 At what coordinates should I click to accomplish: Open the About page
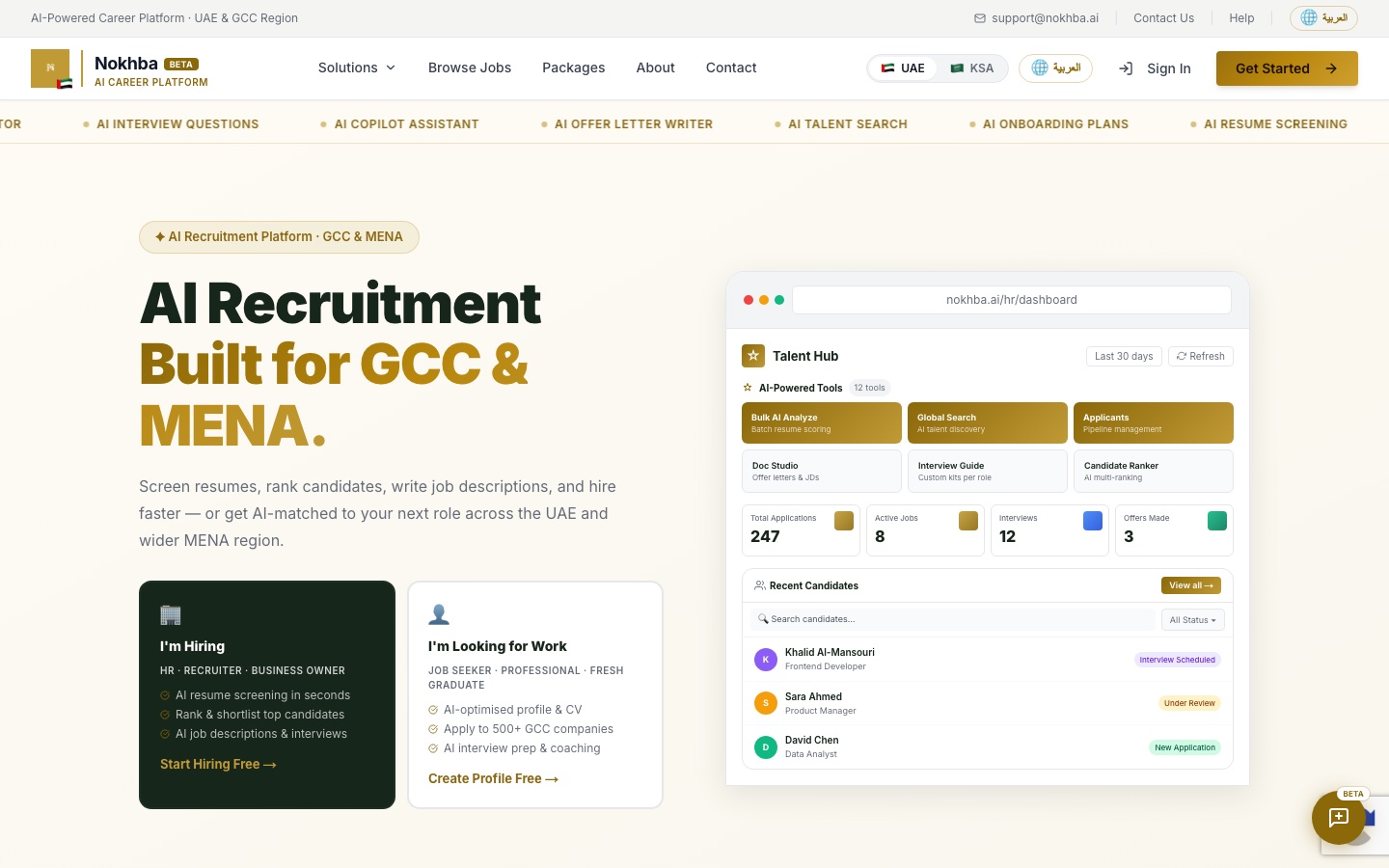tap(656, 68)
